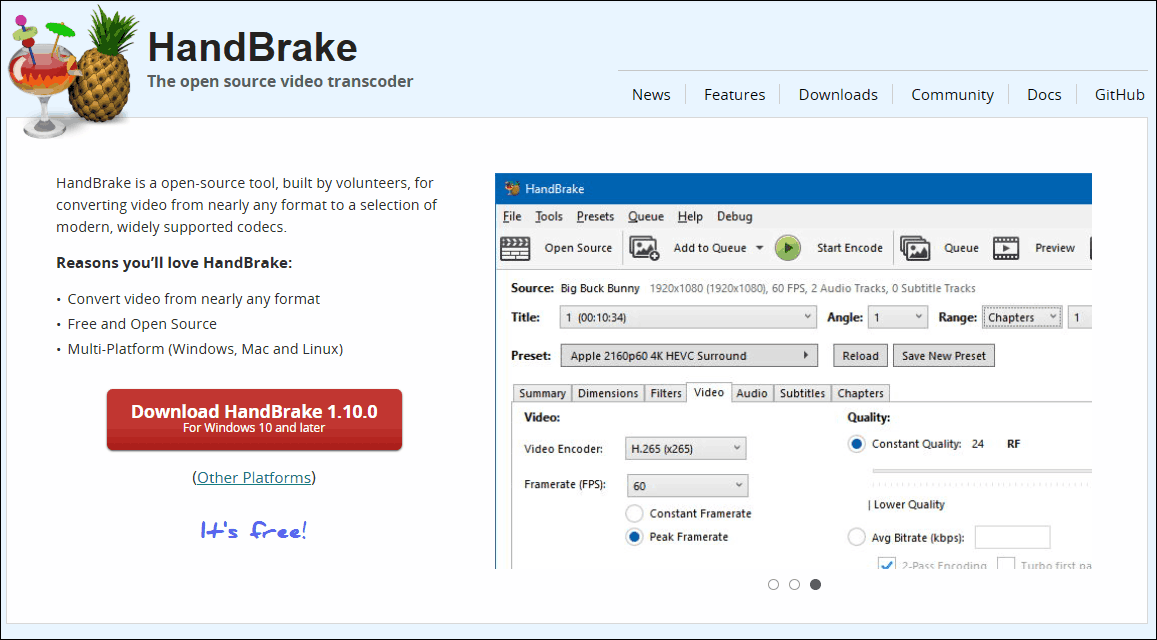Click the Constant Quality RF slider track
This screenshot has width=1157, height=640.
(x=981, y=471)
